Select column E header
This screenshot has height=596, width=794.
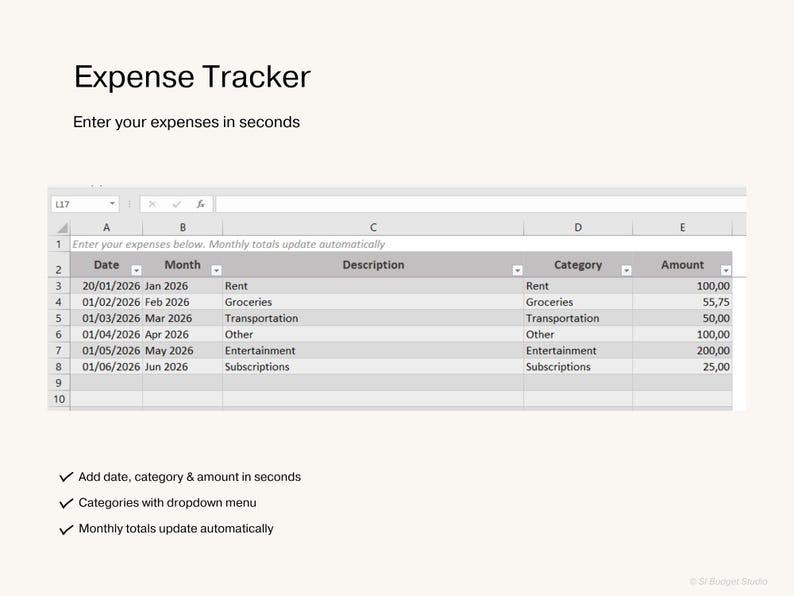tap(682, 227)
